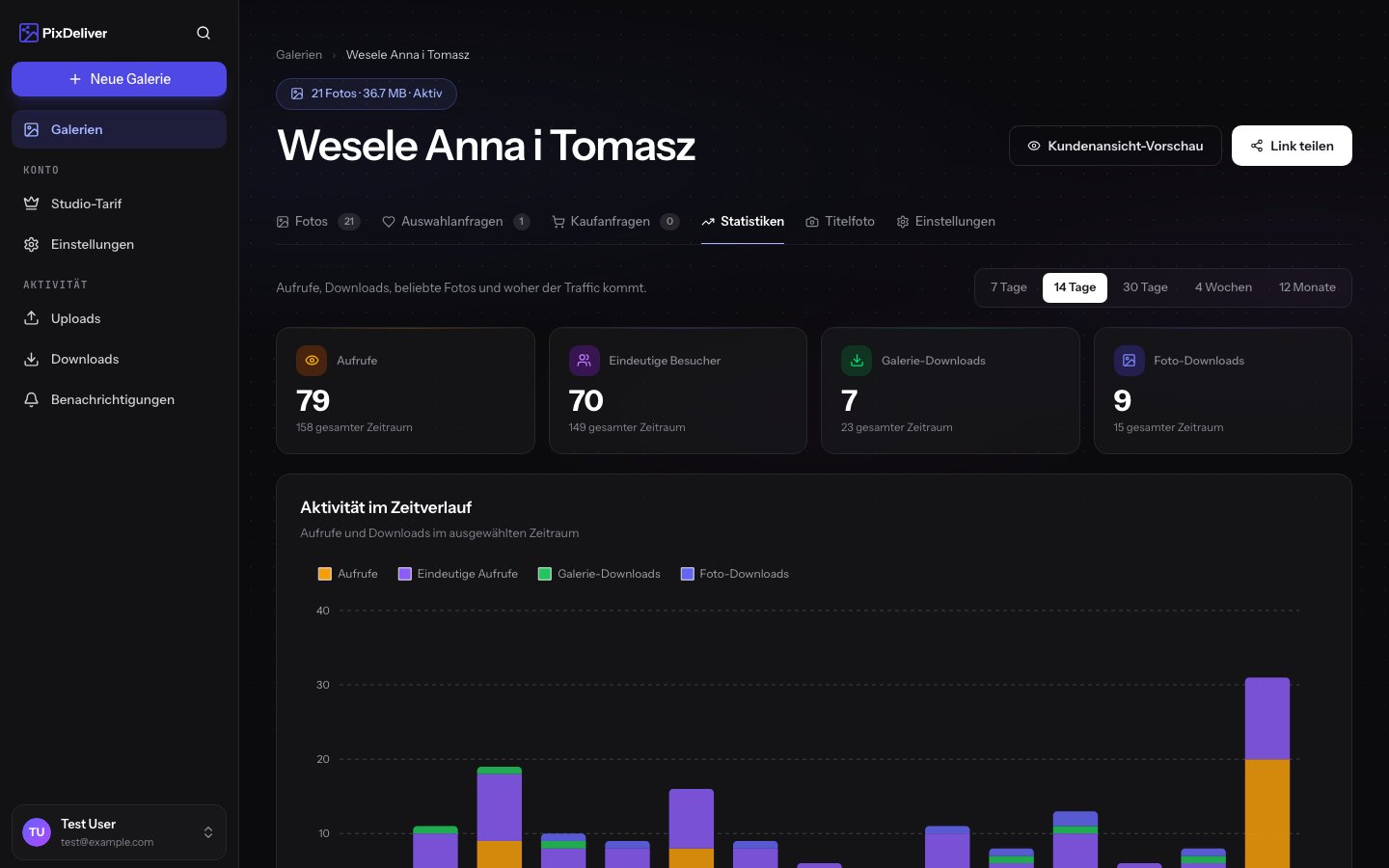Select the 14 Tage range
The height and width of the screenshot is (868, 1389).
point(1075,287)
